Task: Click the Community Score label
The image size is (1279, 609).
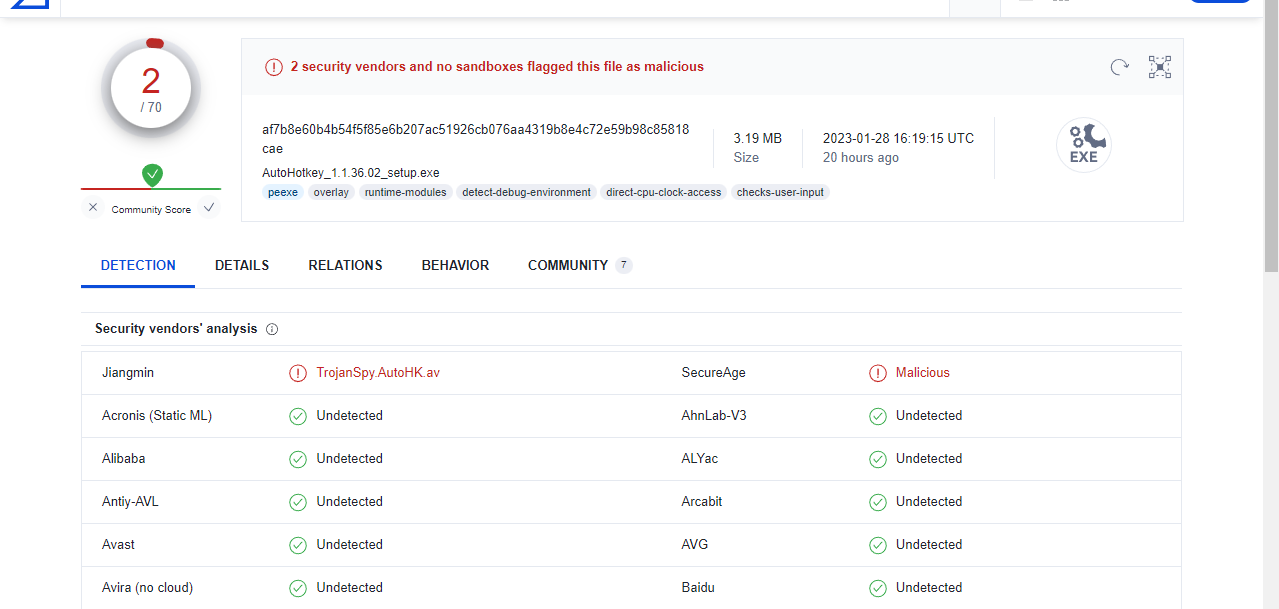Action: (151, 209)
